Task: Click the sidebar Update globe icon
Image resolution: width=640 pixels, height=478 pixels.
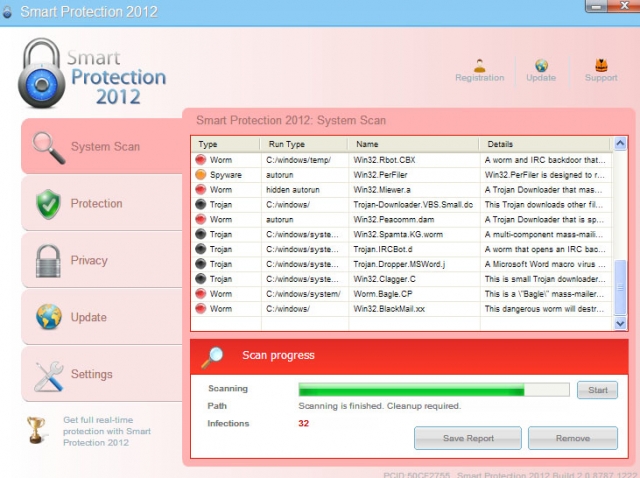Action: [49, 317]
